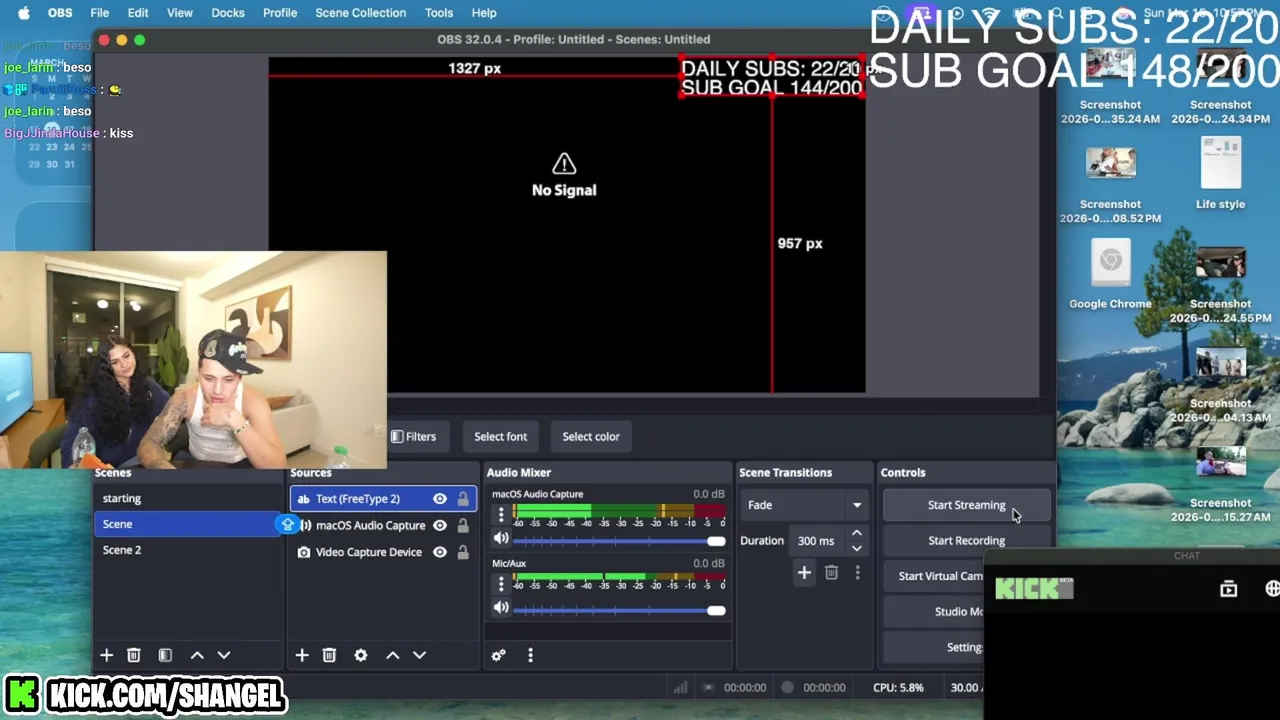Screen dimensions: 1280x720
Task: Click Select color button
Action: tap(591, 437)
